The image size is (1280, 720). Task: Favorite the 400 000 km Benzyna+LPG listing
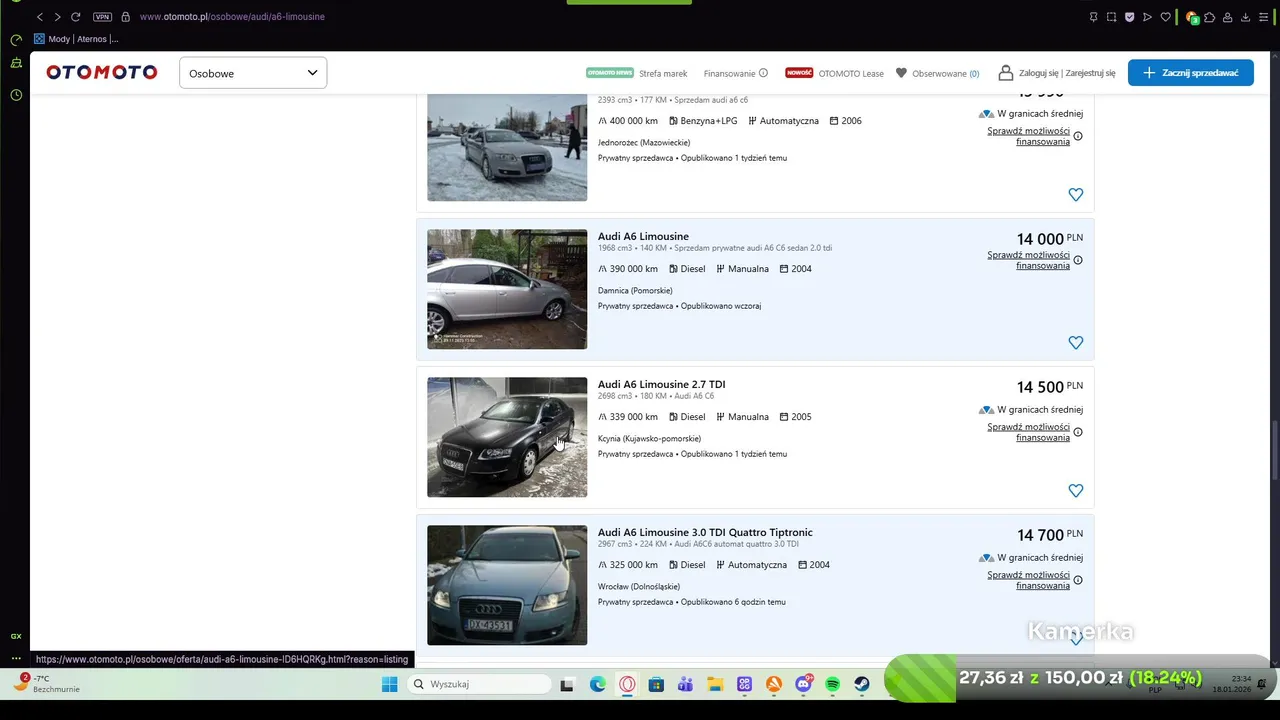[x=1075, y=195]
